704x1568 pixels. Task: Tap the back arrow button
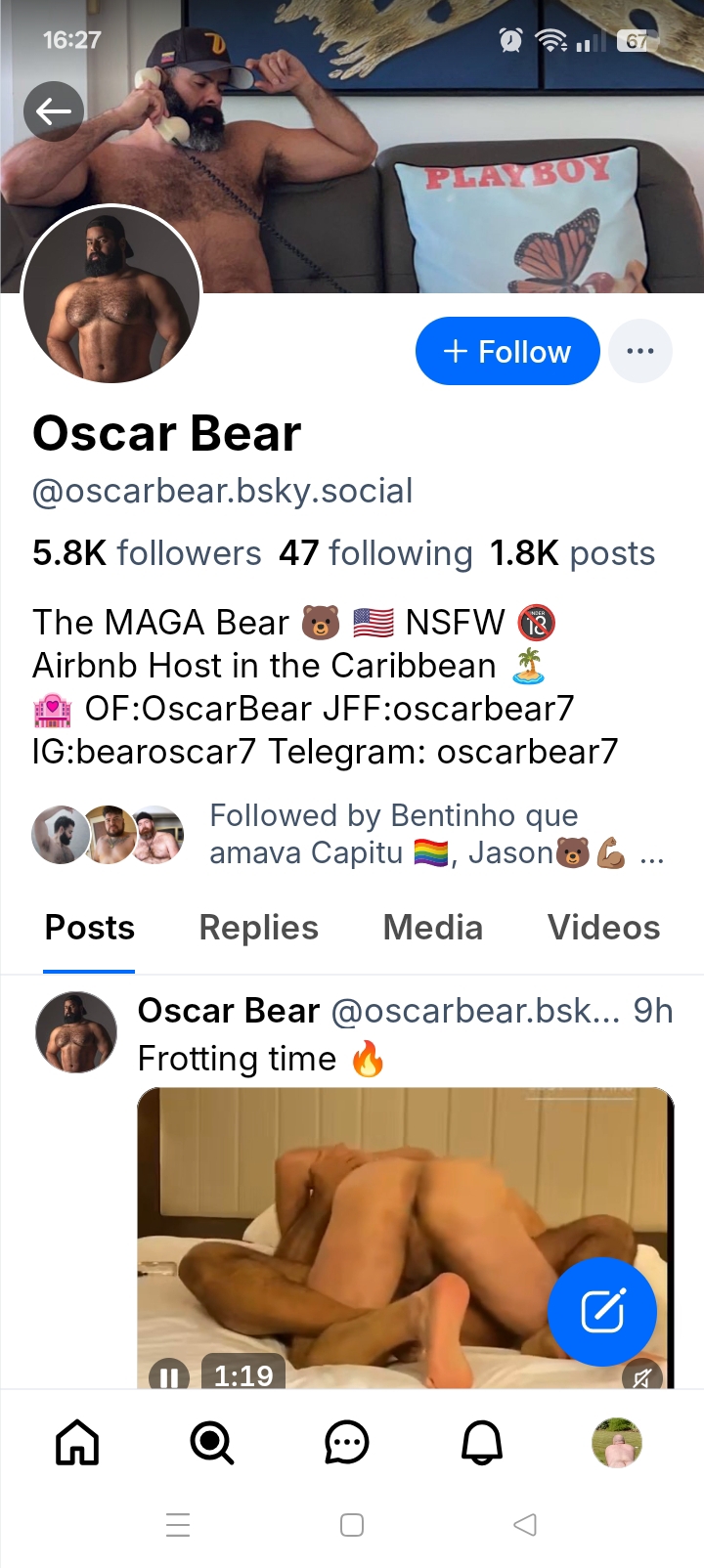[x=54, y=111]
